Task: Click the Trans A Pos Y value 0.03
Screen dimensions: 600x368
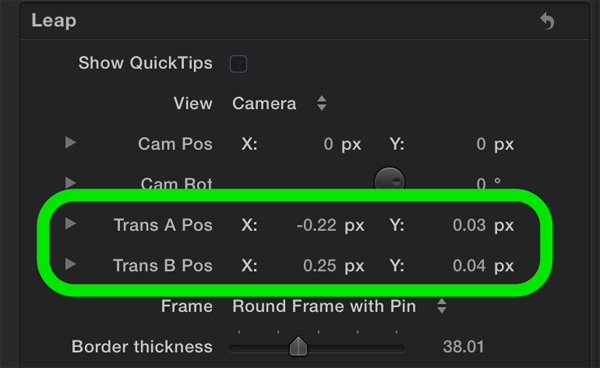Action: point(469,225)
